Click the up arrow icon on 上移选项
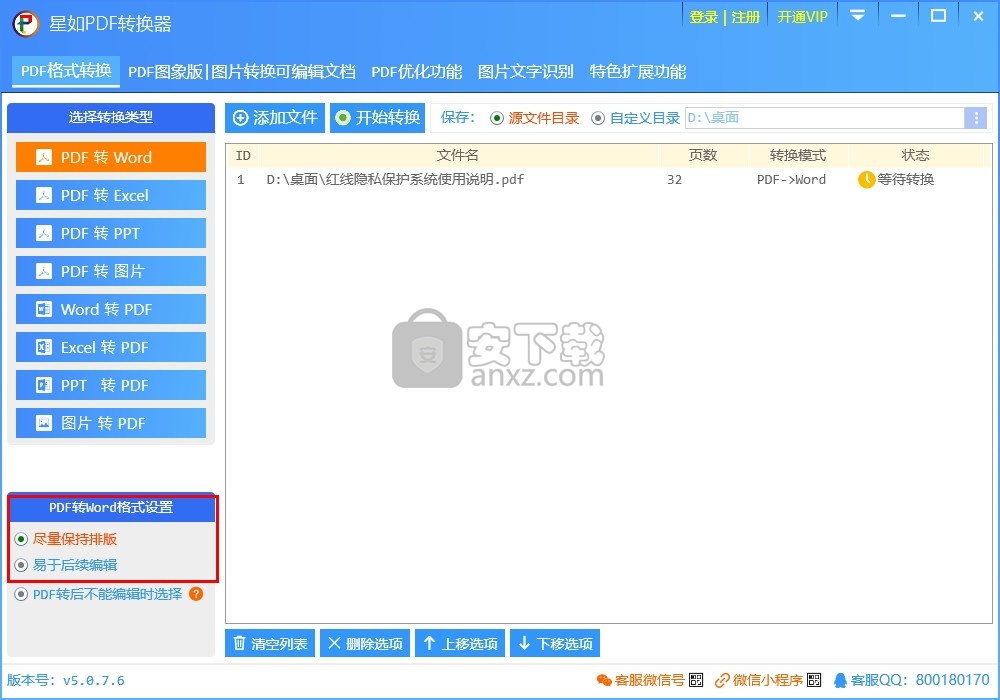 (430, 643)
